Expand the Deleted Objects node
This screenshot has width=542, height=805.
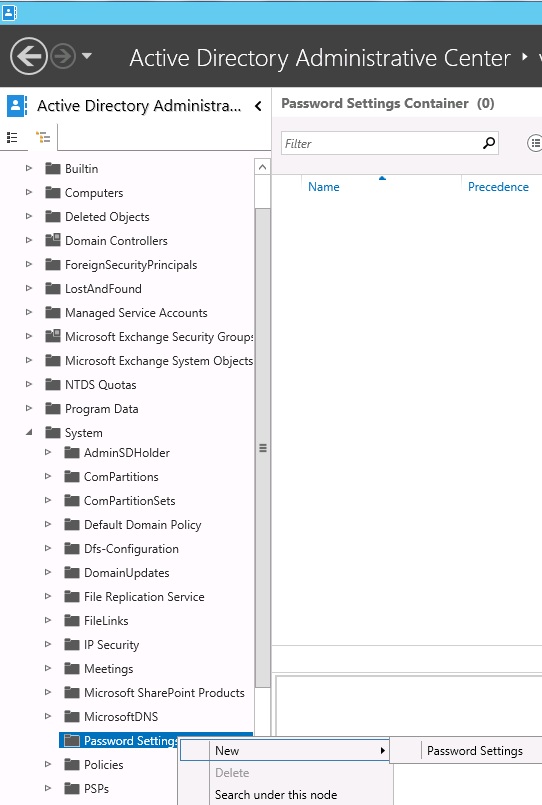click(29, 216)
